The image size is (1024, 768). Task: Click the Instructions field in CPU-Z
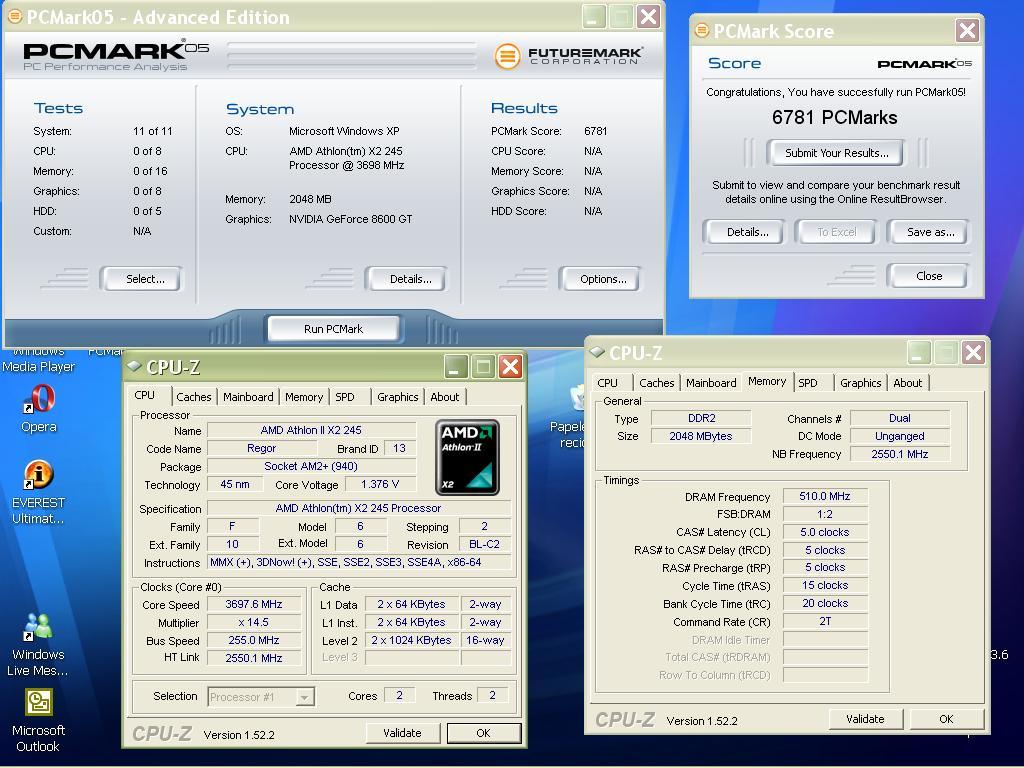[x=359, y=562]
